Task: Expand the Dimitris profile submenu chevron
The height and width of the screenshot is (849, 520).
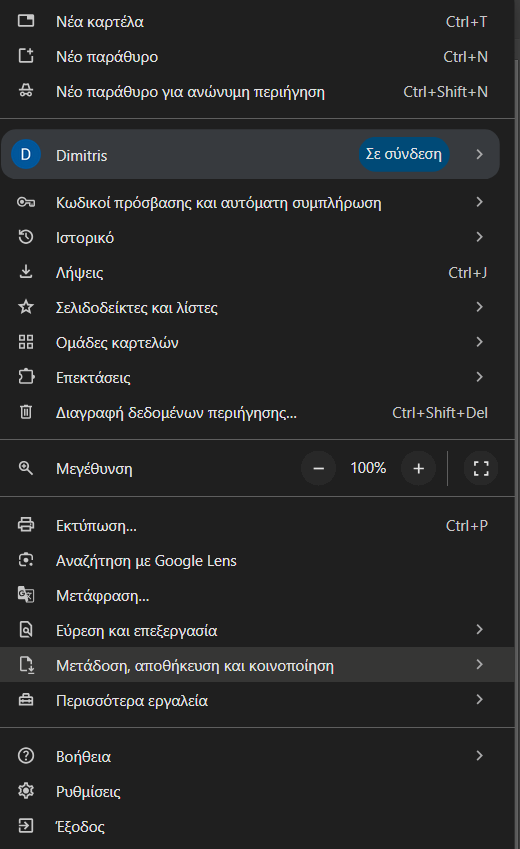Action: click(x=479, y=154)
